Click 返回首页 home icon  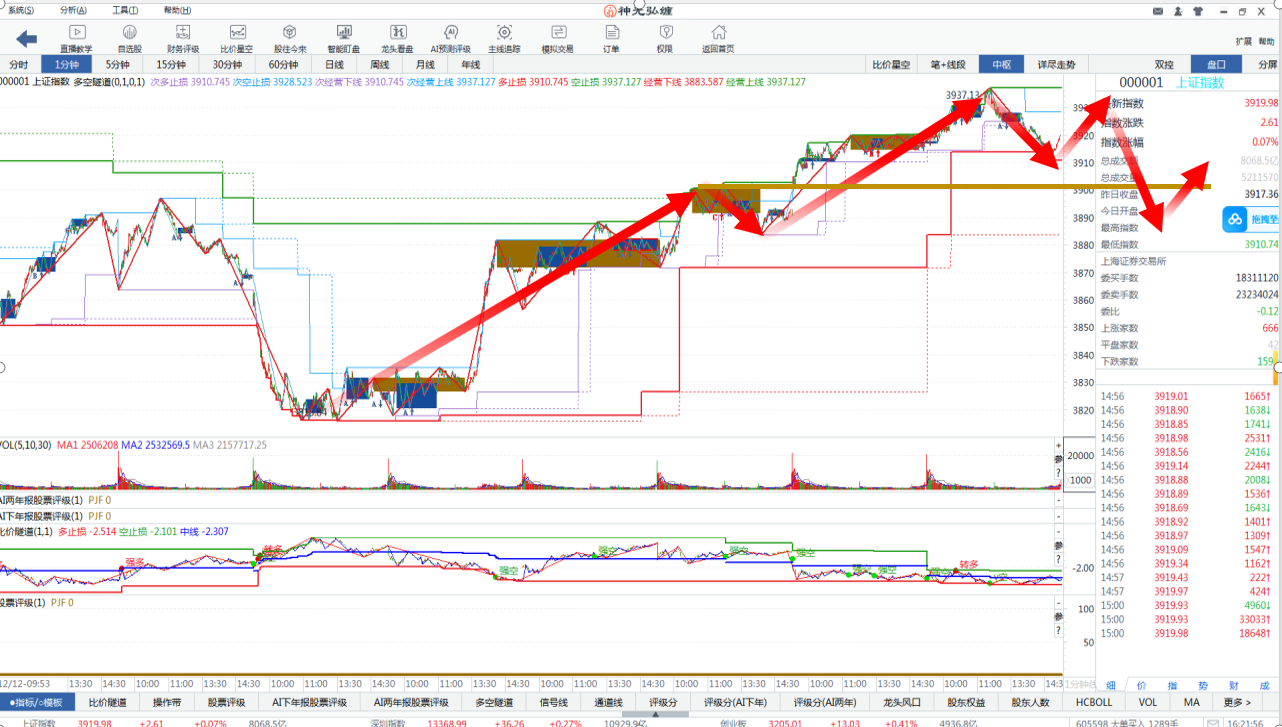(717, 38)
